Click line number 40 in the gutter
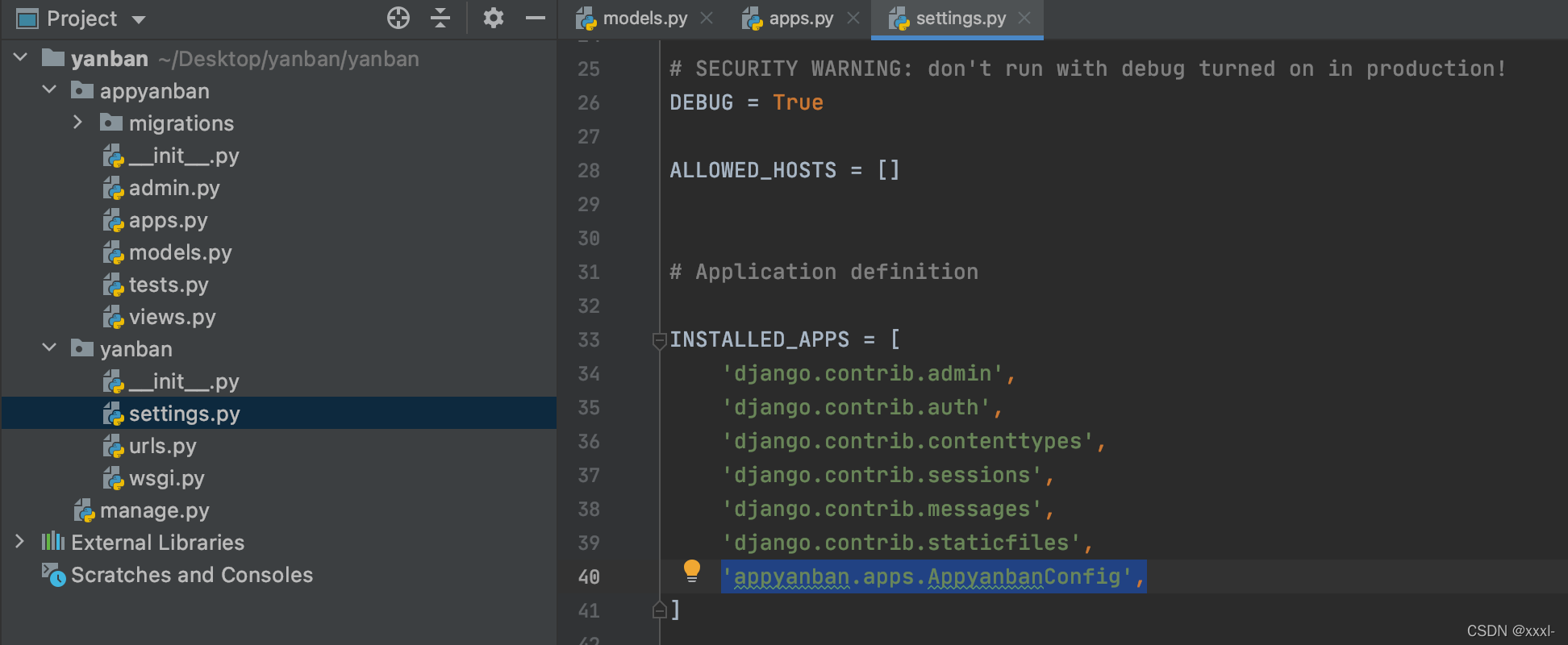This screenshot has width=1568, height=645. 589,577
